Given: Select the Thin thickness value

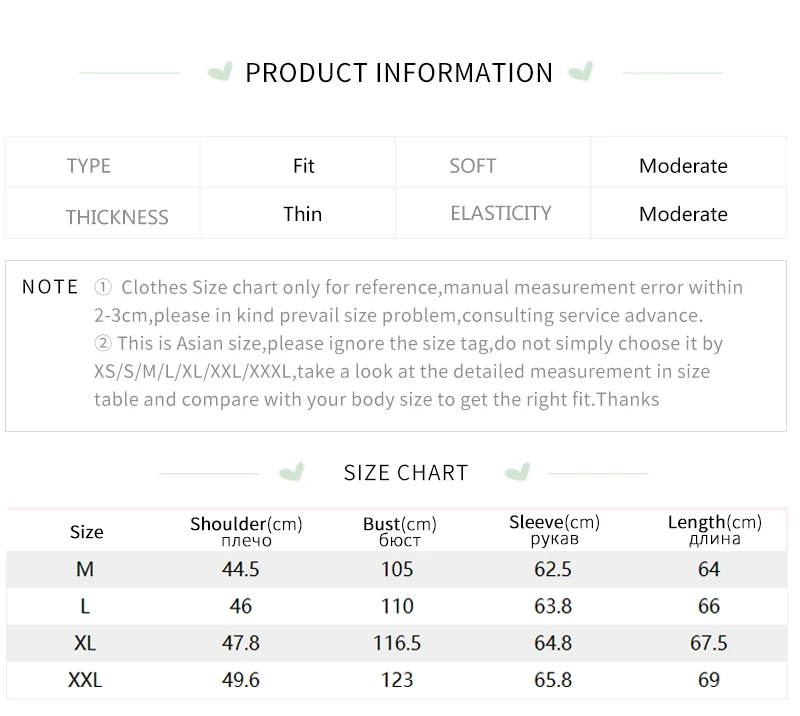Looking at the screenshot, I should pyautogui.click(x=303, y=214).
